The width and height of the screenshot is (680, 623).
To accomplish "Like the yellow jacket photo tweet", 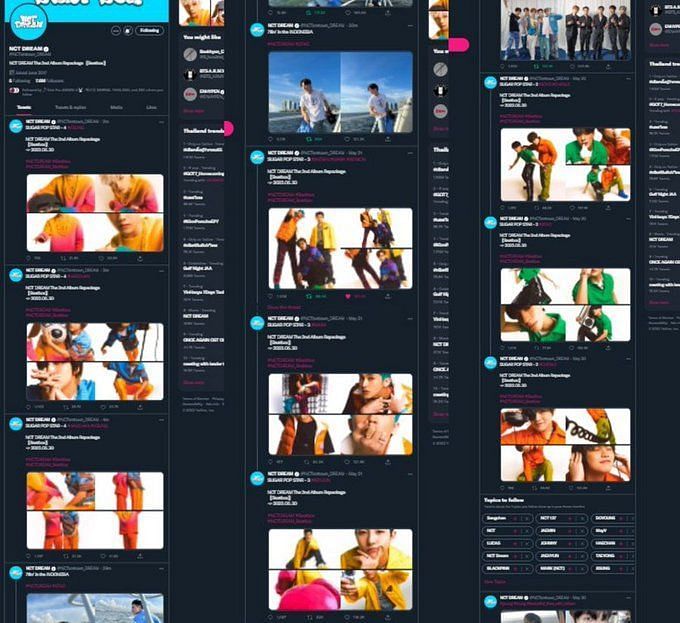I will (x=347, y=617).
